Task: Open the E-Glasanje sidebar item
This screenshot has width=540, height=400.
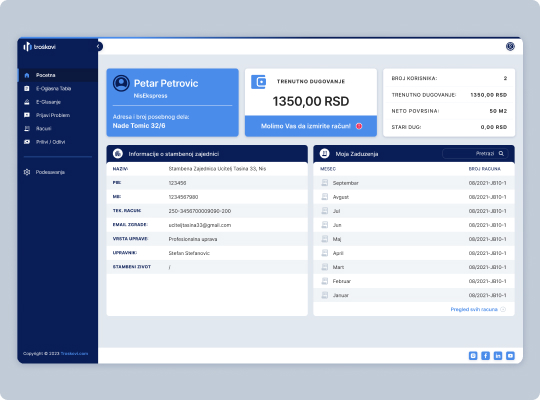Action: 58,102
